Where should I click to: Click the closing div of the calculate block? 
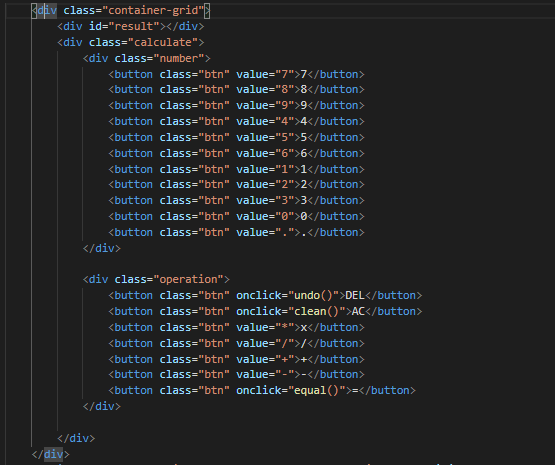tap(76, 438)
